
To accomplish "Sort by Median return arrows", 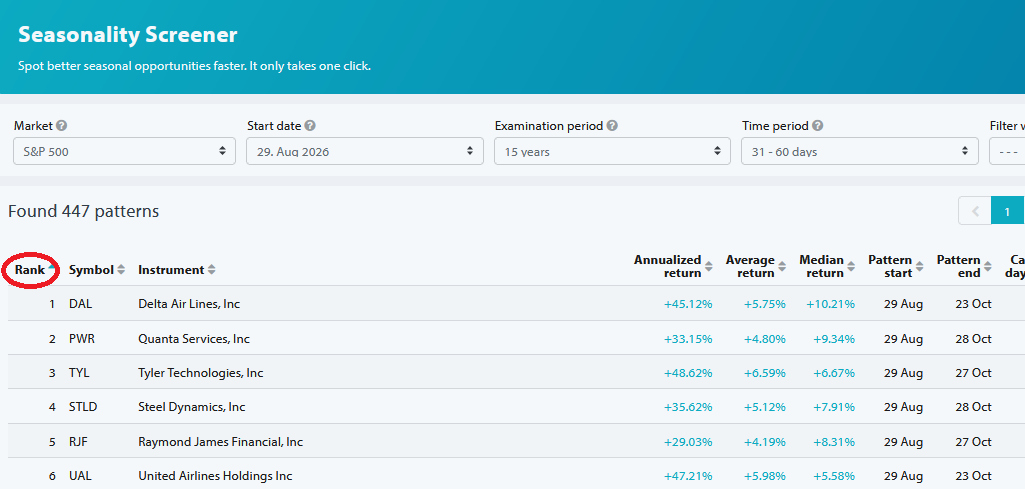I will (x=851, y=267).
